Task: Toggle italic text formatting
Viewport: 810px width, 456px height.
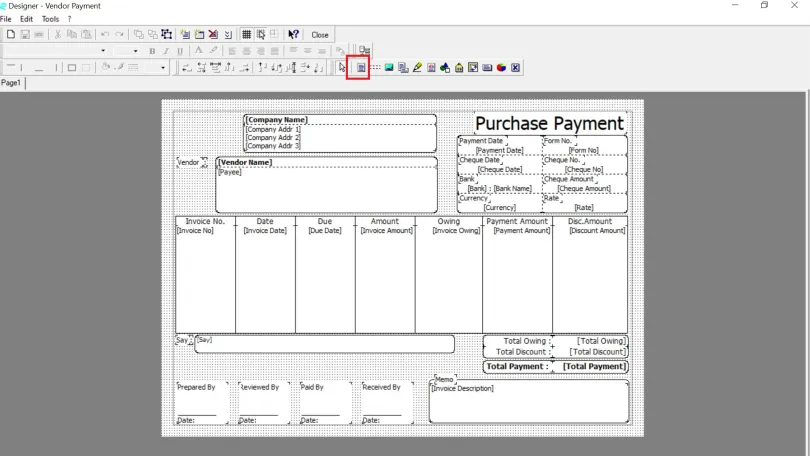Action: pyautogui.click(x=166, y=51)
